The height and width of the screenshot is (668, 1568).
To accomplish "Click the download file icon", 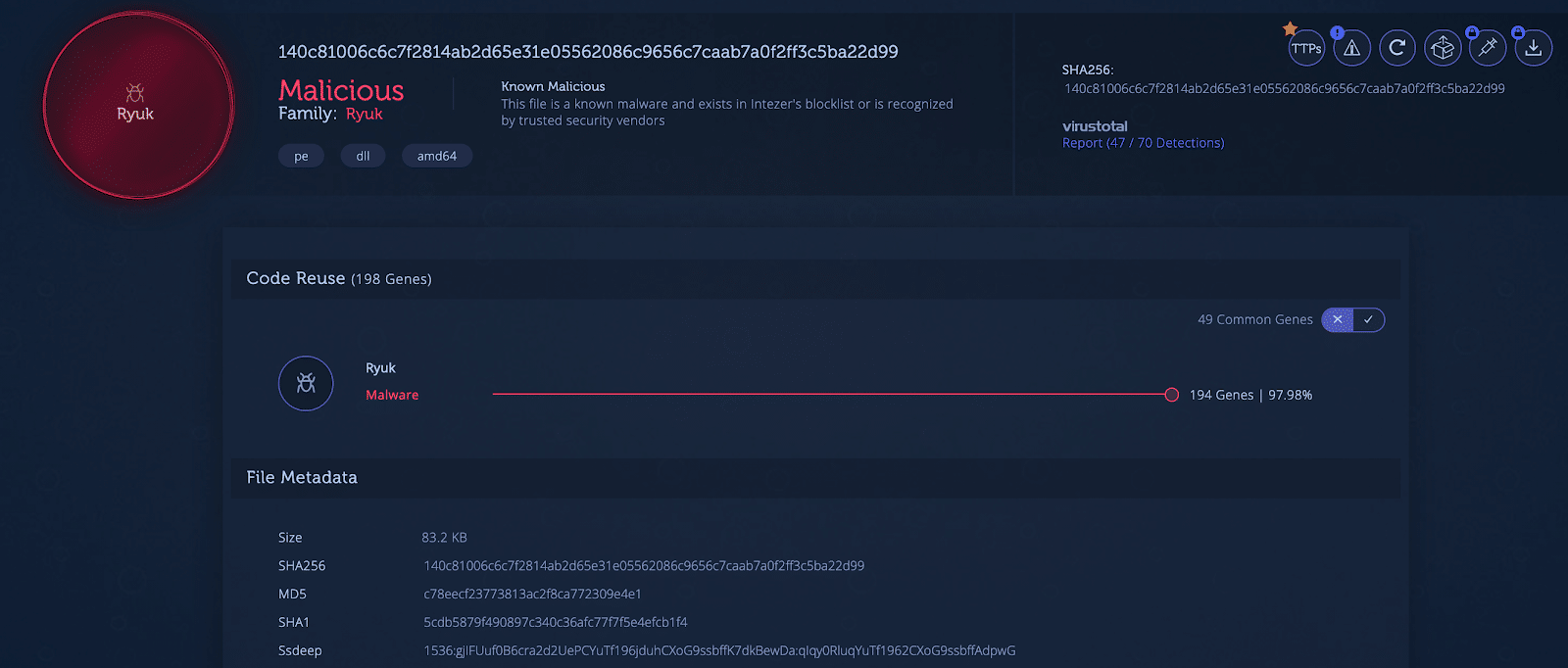I will click(1534, 48).
